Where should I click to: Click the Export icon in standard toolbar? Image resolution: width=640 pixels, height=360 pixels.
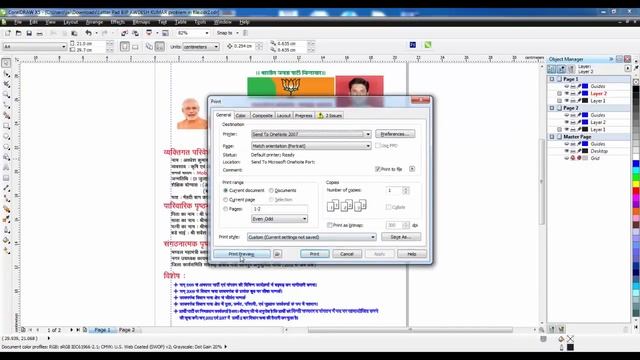135,33
